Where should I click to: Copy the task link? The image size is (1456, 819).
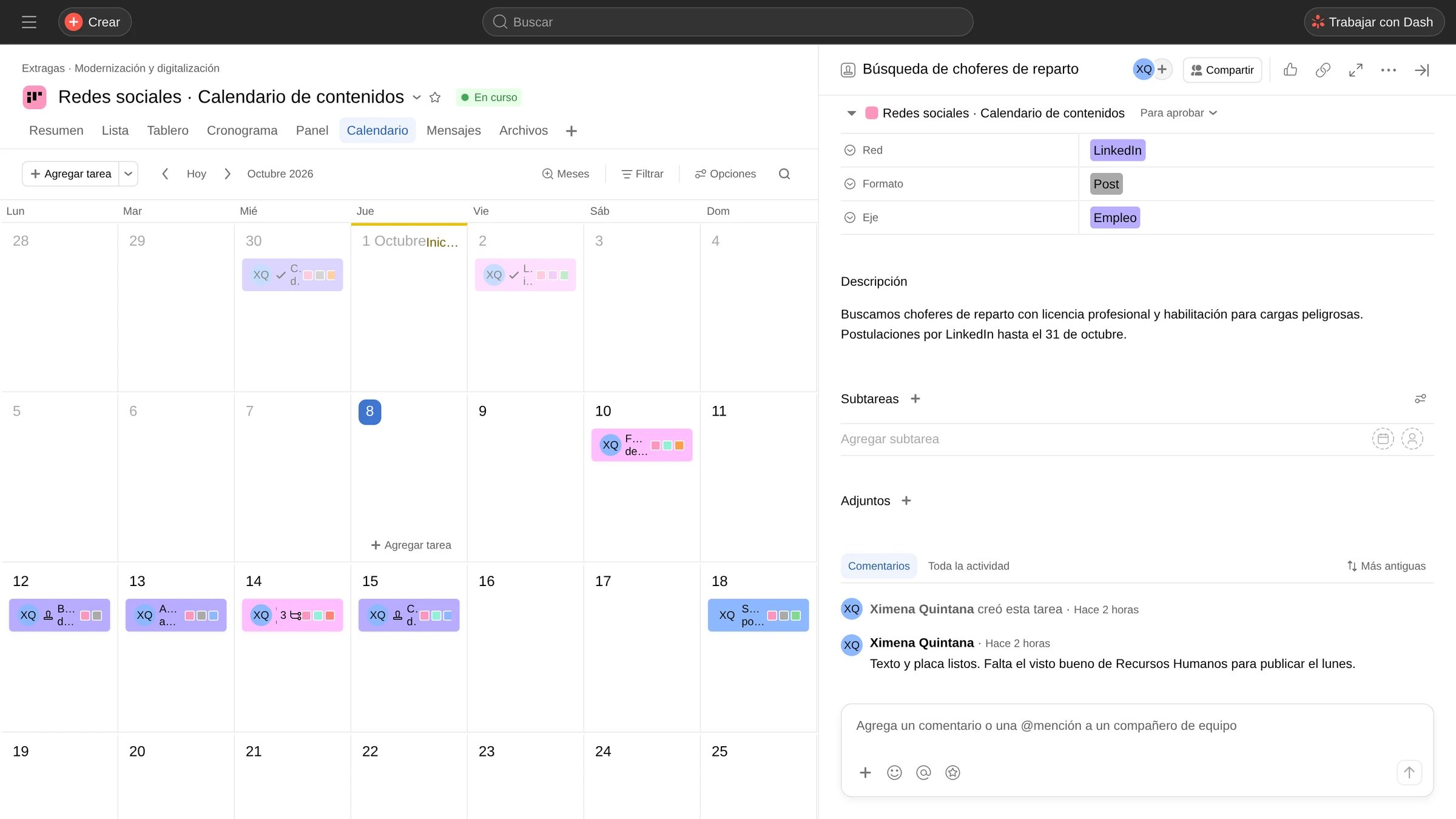[1323, 70]
